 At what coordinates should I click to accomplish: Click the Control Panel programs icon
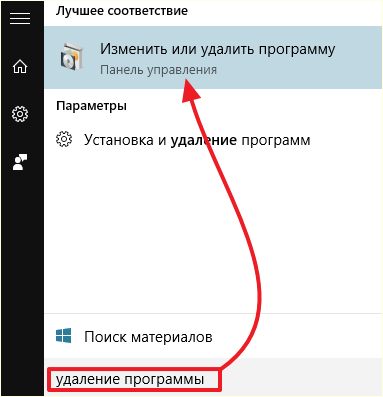pyautogui.click(x=72, y=56)
